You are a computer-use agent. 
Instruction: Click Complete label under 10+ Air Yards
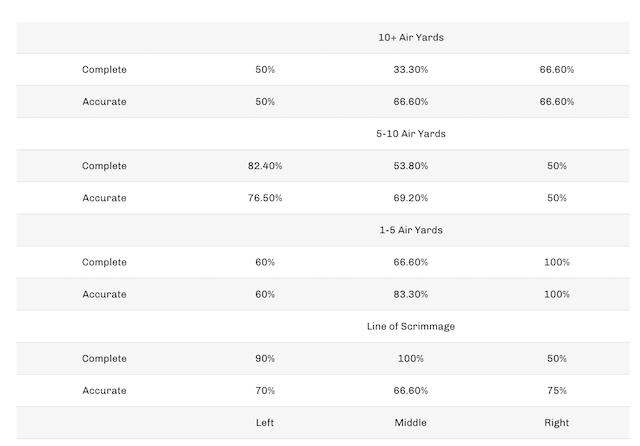(x=104, y=70)
